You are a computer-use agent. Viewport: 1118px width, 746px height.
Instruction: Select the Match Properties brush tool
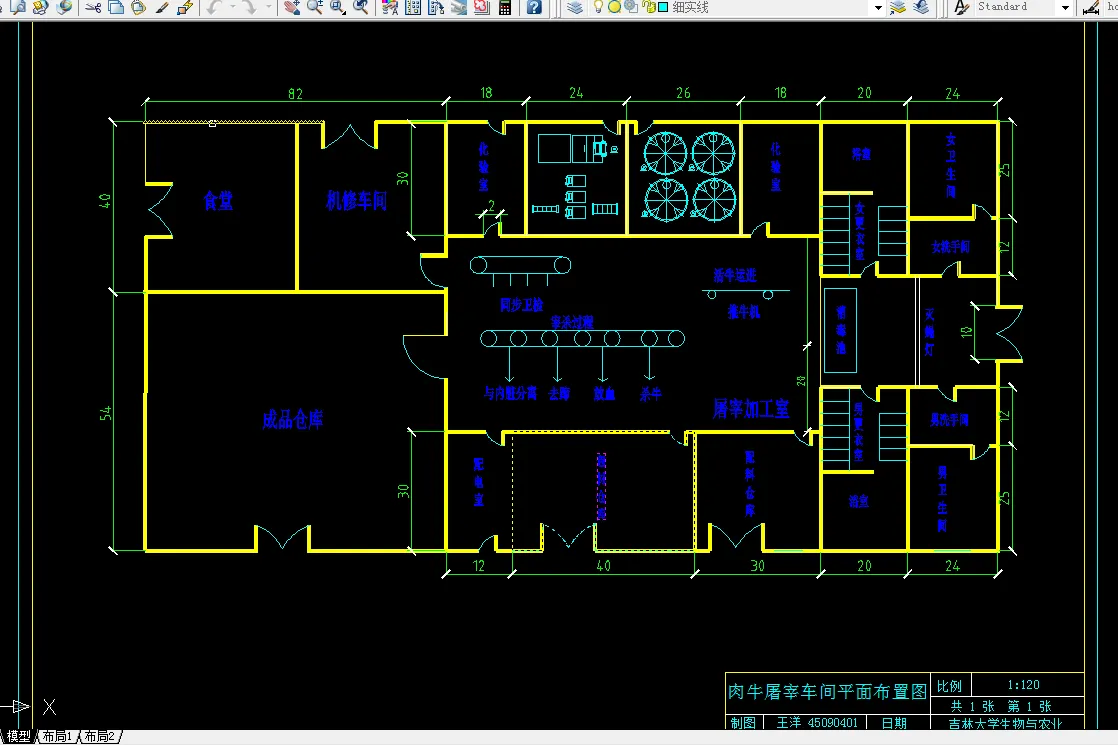click(x=162, y=7)
